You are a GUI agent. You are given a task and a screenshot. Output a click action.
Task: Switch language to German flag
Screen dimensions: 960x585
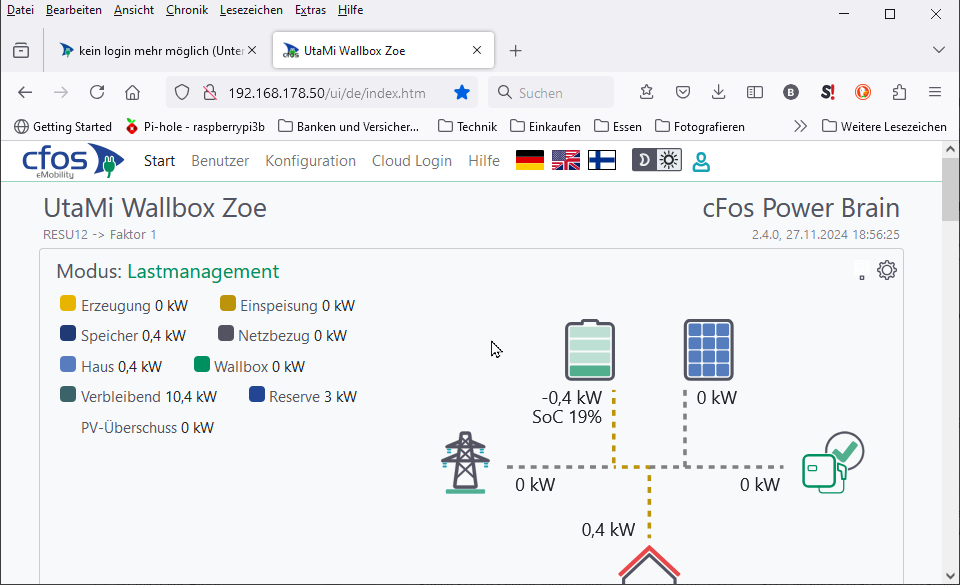(x=530, y=160)
